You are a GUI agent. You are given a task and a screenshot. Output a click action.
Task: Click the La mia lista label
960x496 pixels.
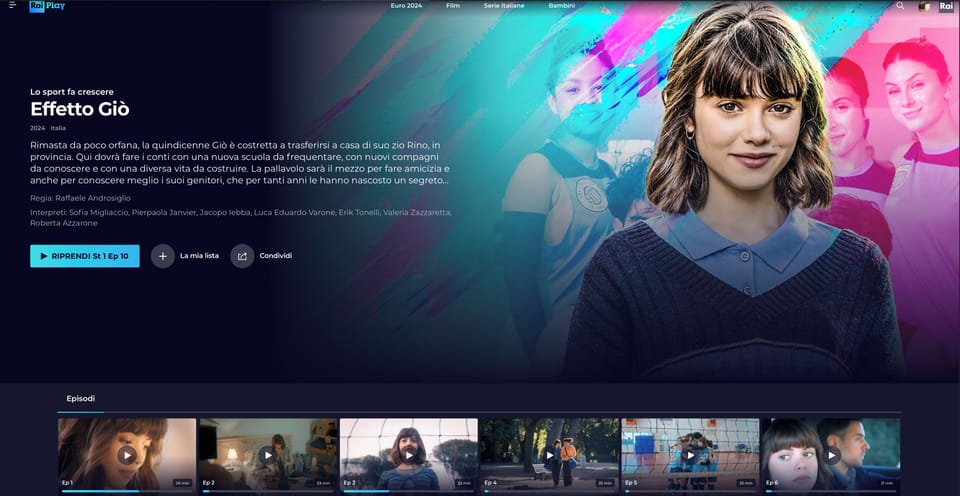(x=199, y=256)
